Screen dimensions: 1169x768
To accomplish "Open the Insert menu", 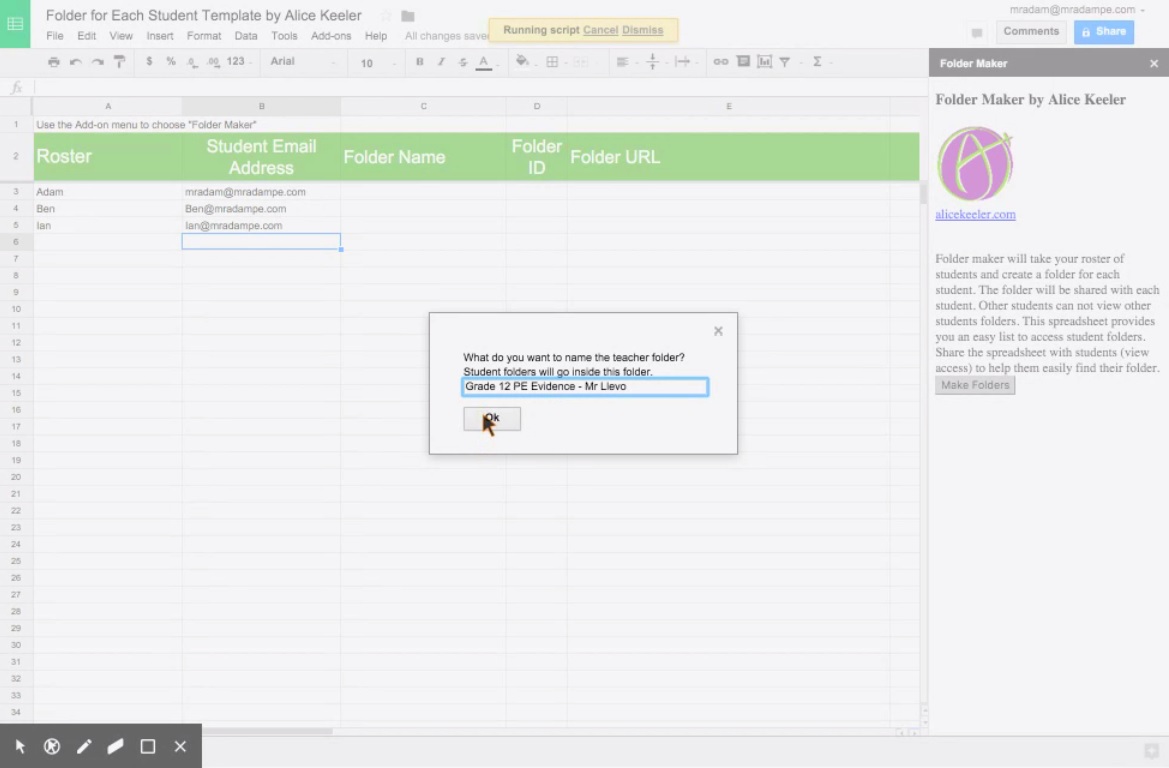I will pyautogui.click(x=160, y=36).
